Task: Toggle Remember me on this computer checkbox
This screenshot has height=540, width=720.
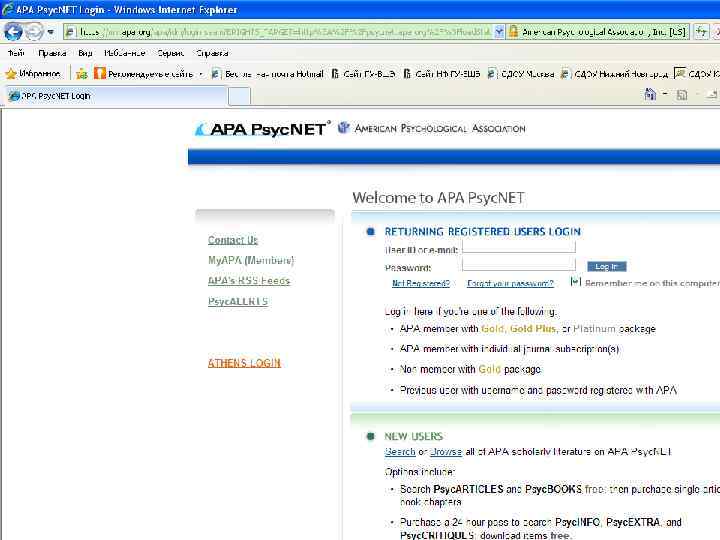Action: point(574,281)
